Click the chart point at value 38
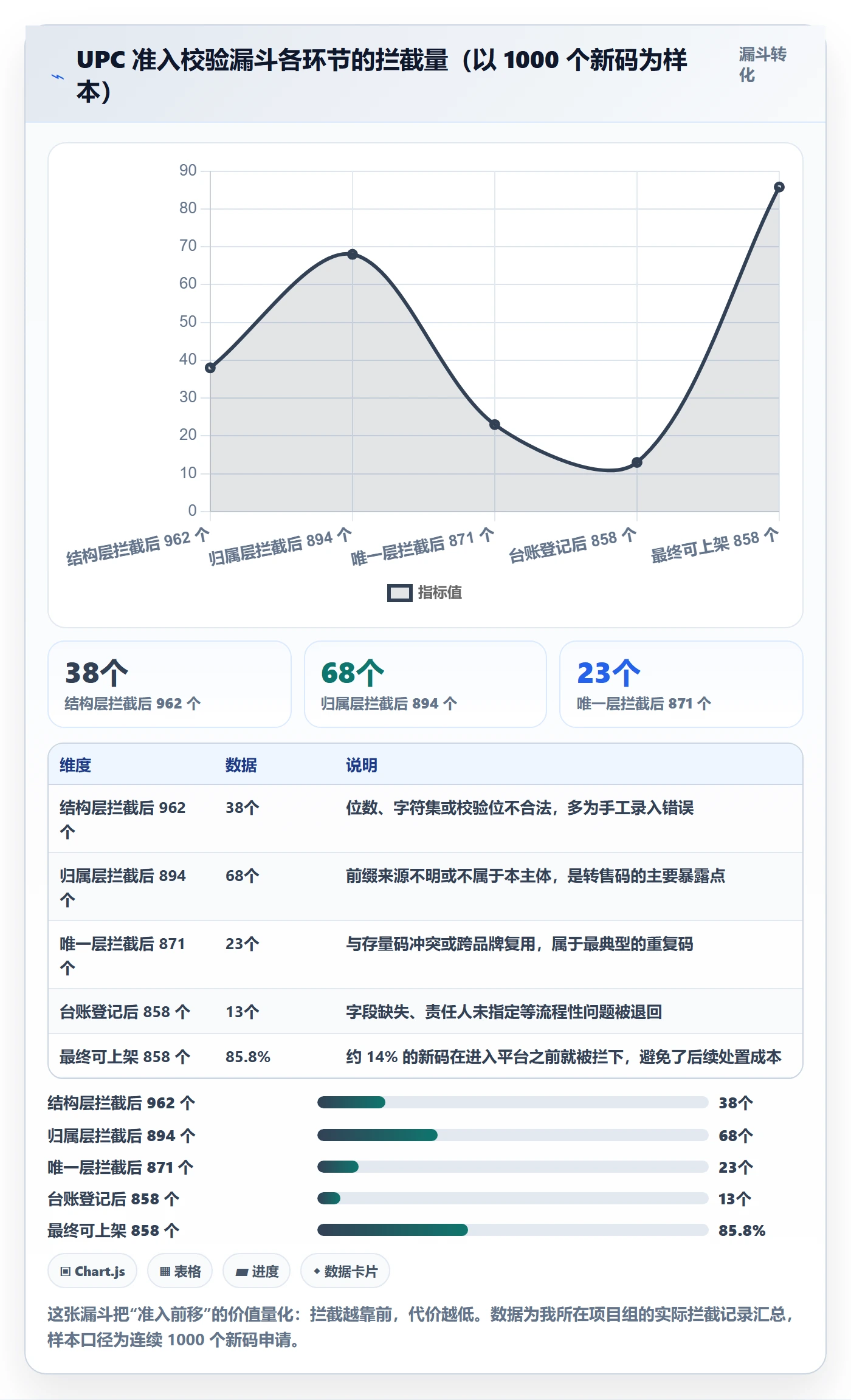 point(210,368)
